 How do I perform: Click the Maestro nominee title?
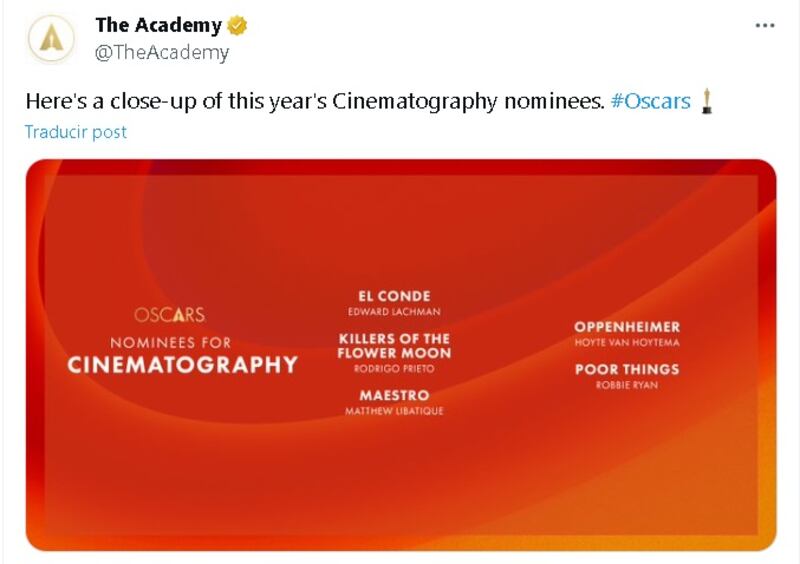394,396
